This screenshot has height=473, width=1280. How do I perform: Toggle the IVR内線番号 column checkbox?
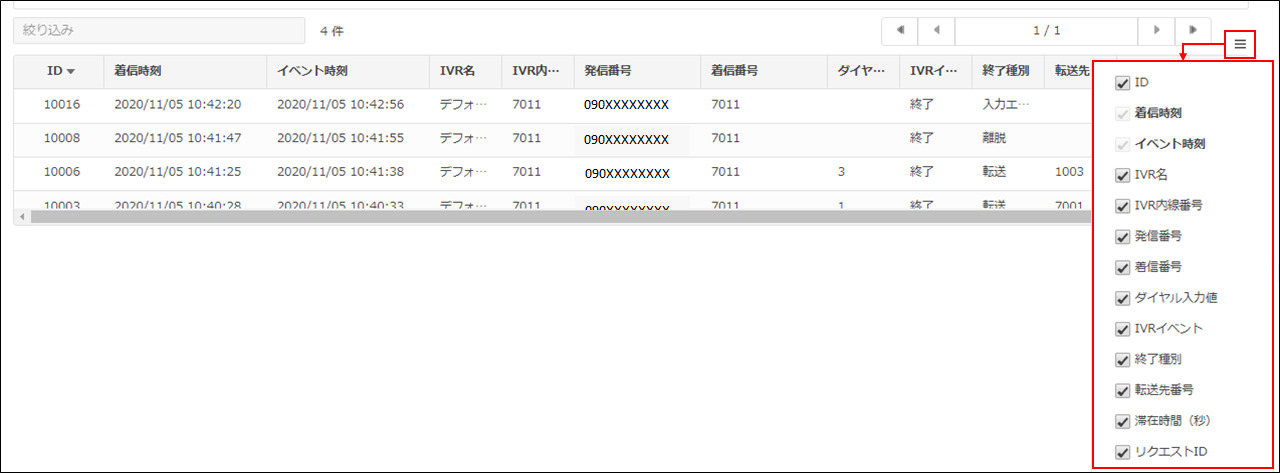[x=1122, y=207]
